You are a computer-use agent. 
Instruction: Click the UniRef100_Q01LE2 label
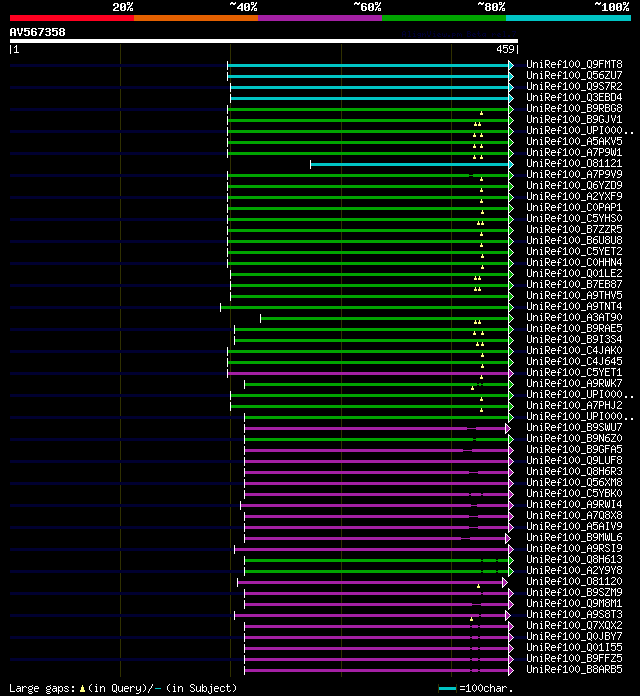574,274
